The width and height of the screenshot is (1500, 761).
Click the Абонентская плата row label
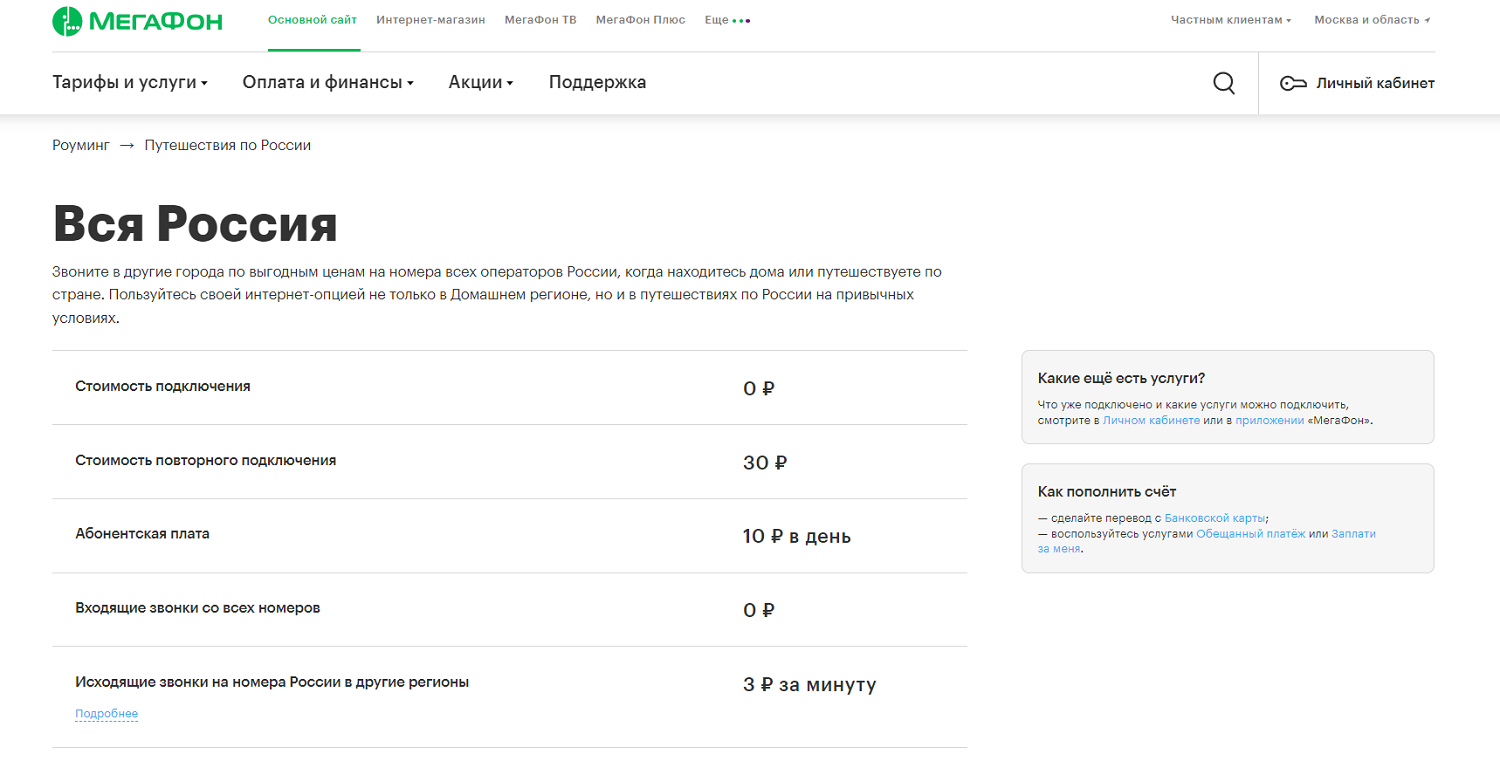tap(143, 534)
